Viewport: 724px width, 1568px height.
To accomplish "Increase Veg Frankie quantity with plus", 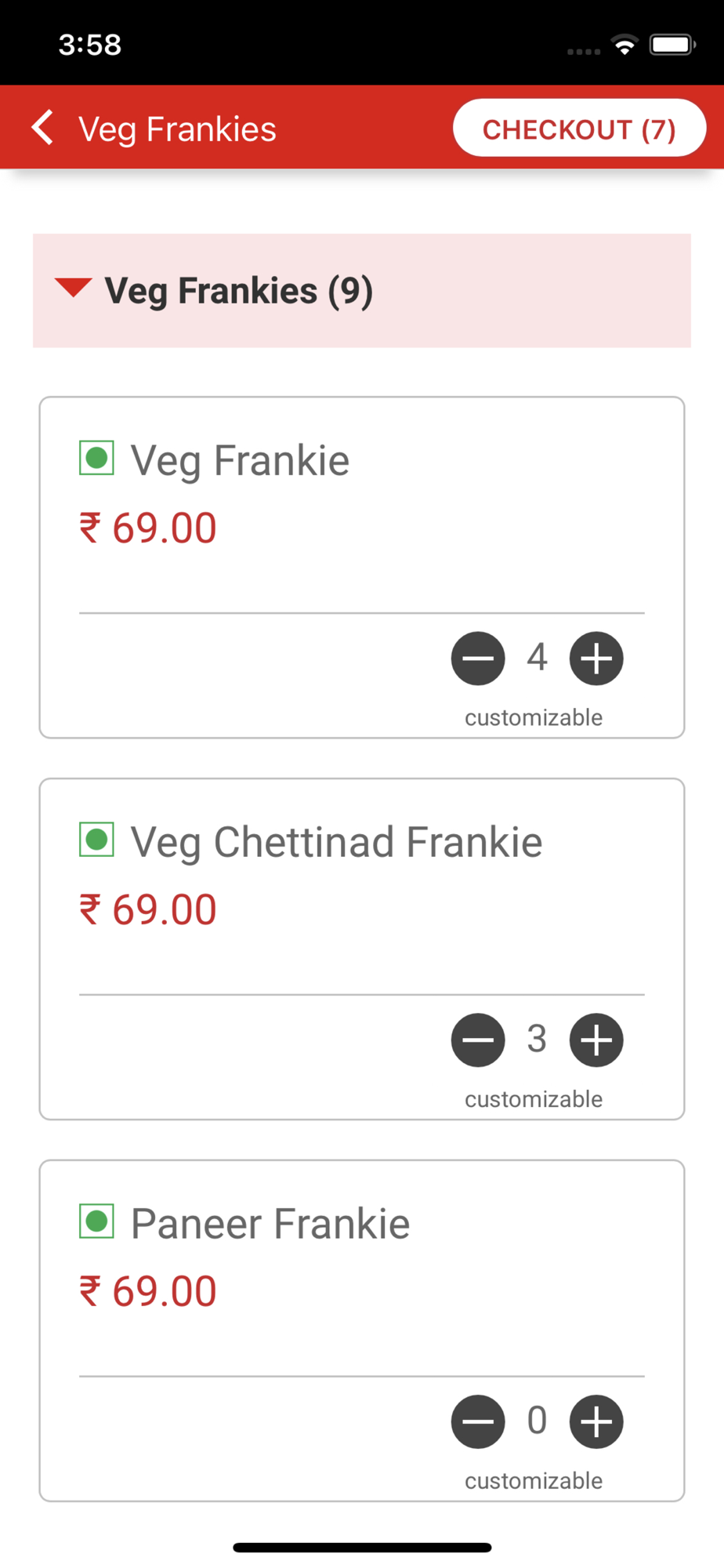I will tap(596, 659).
